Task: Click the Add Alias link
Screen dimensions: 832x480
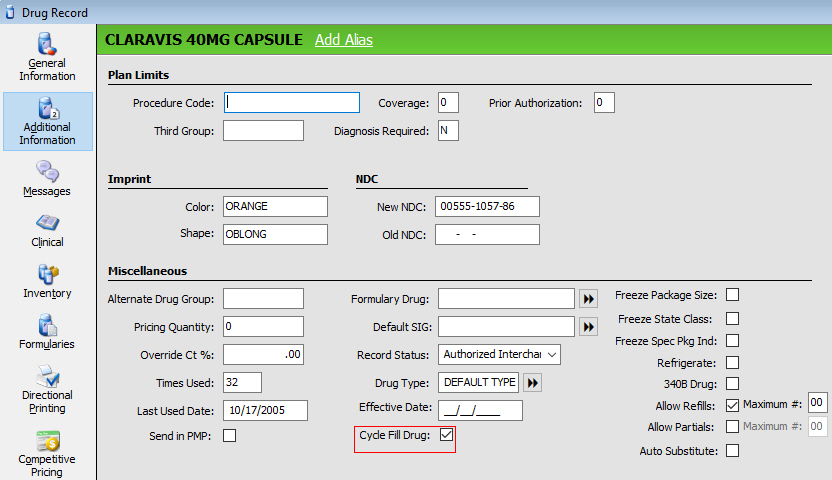Action: 344,40
